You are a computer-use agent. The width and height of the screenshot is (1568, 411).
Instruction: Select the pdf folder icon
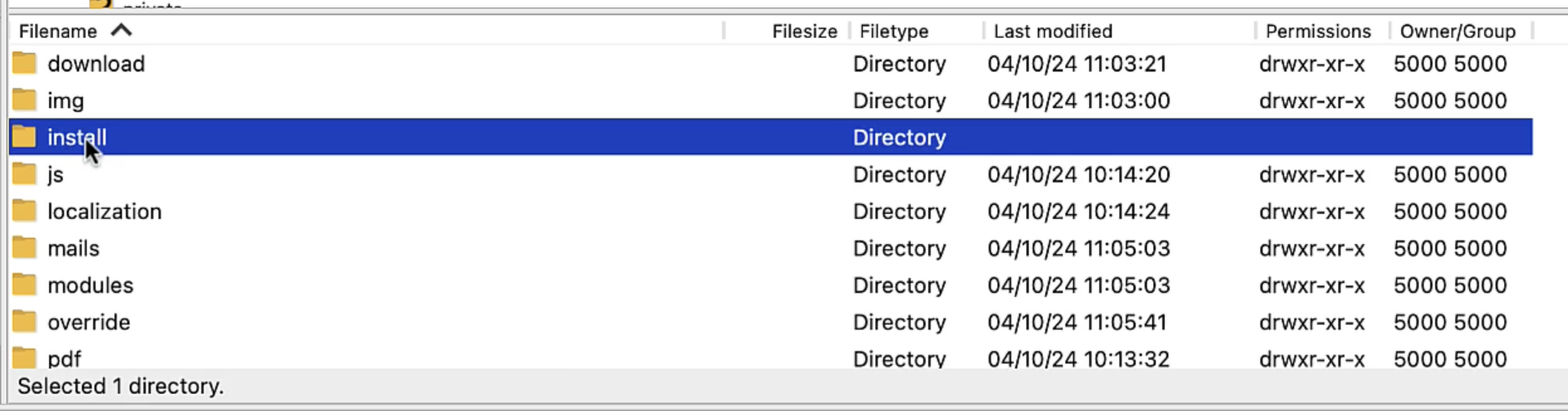pos(24,358)
